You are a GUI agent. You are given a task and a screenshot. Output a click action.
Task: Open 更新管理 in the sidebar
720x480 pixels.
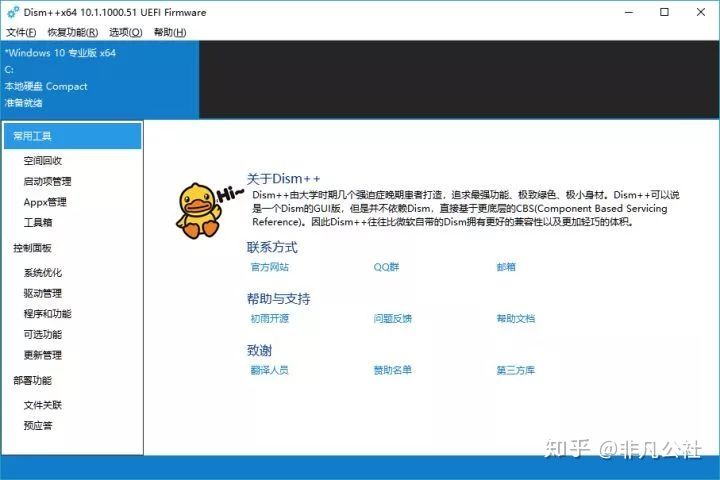(43, 355)
